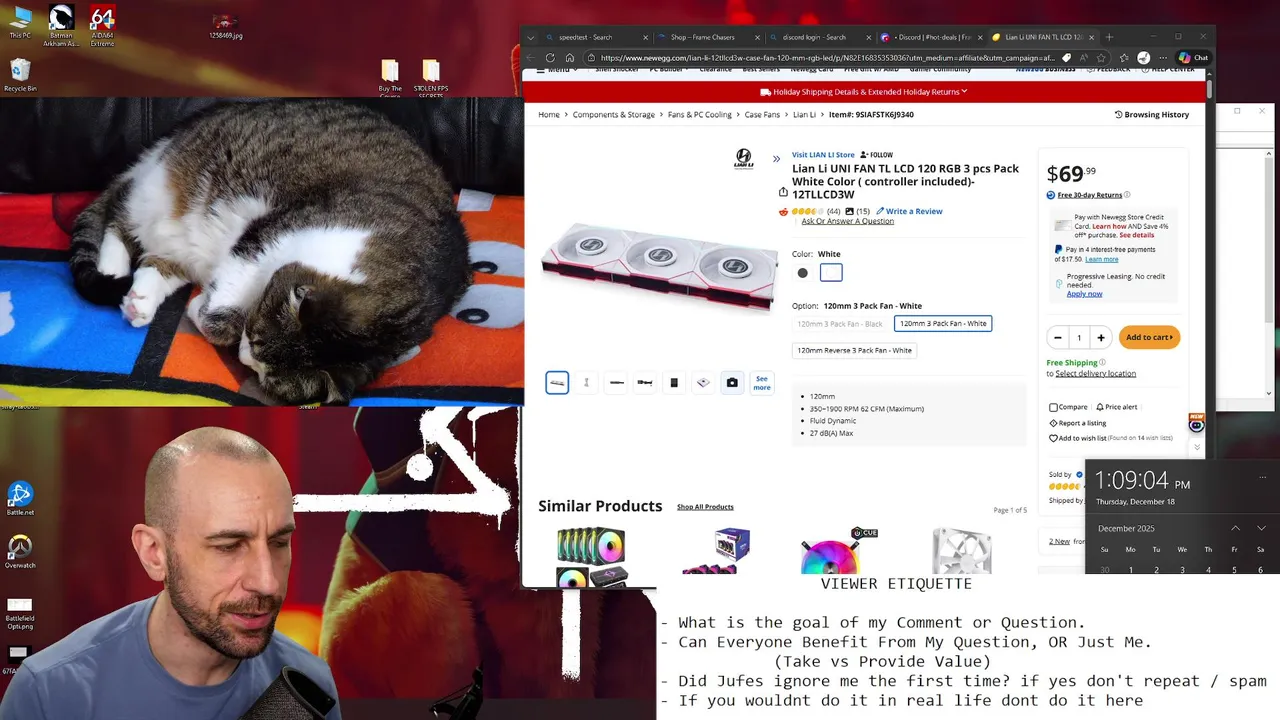Collapse sidebar double-chevron below chat widget

[x=1196, y=447]
